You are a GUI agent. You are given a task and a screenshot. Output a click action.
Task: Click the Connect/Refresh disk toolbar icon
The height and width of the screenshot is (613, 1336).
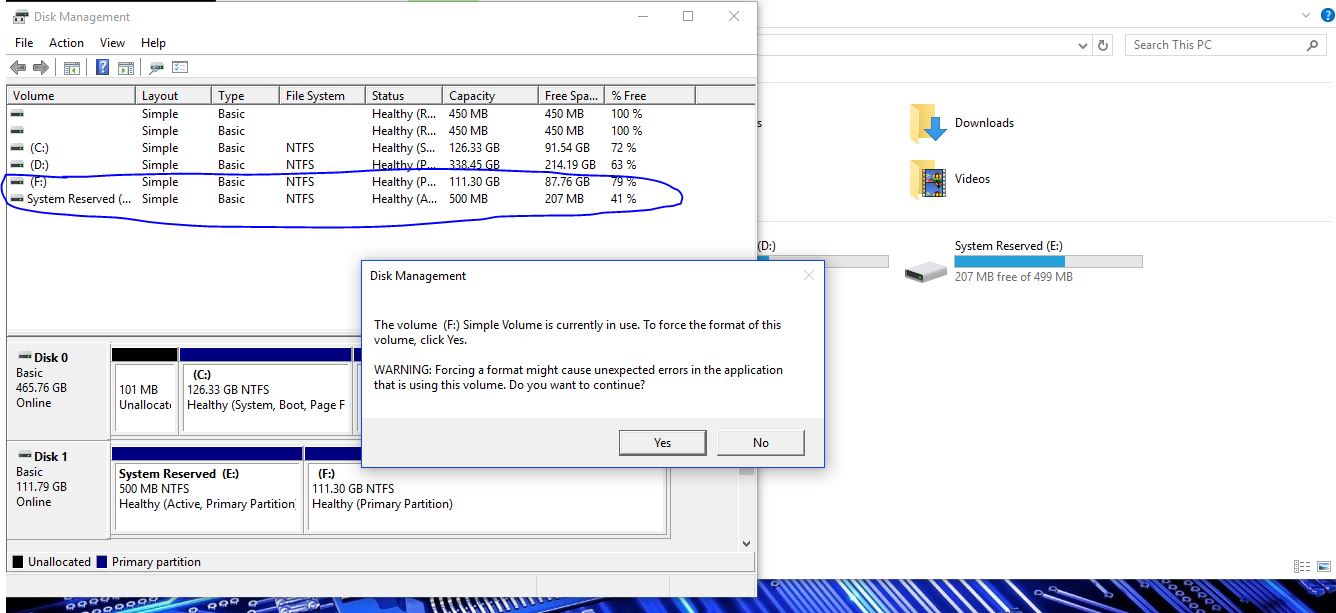pyautogui.click(x=156, y=68)
